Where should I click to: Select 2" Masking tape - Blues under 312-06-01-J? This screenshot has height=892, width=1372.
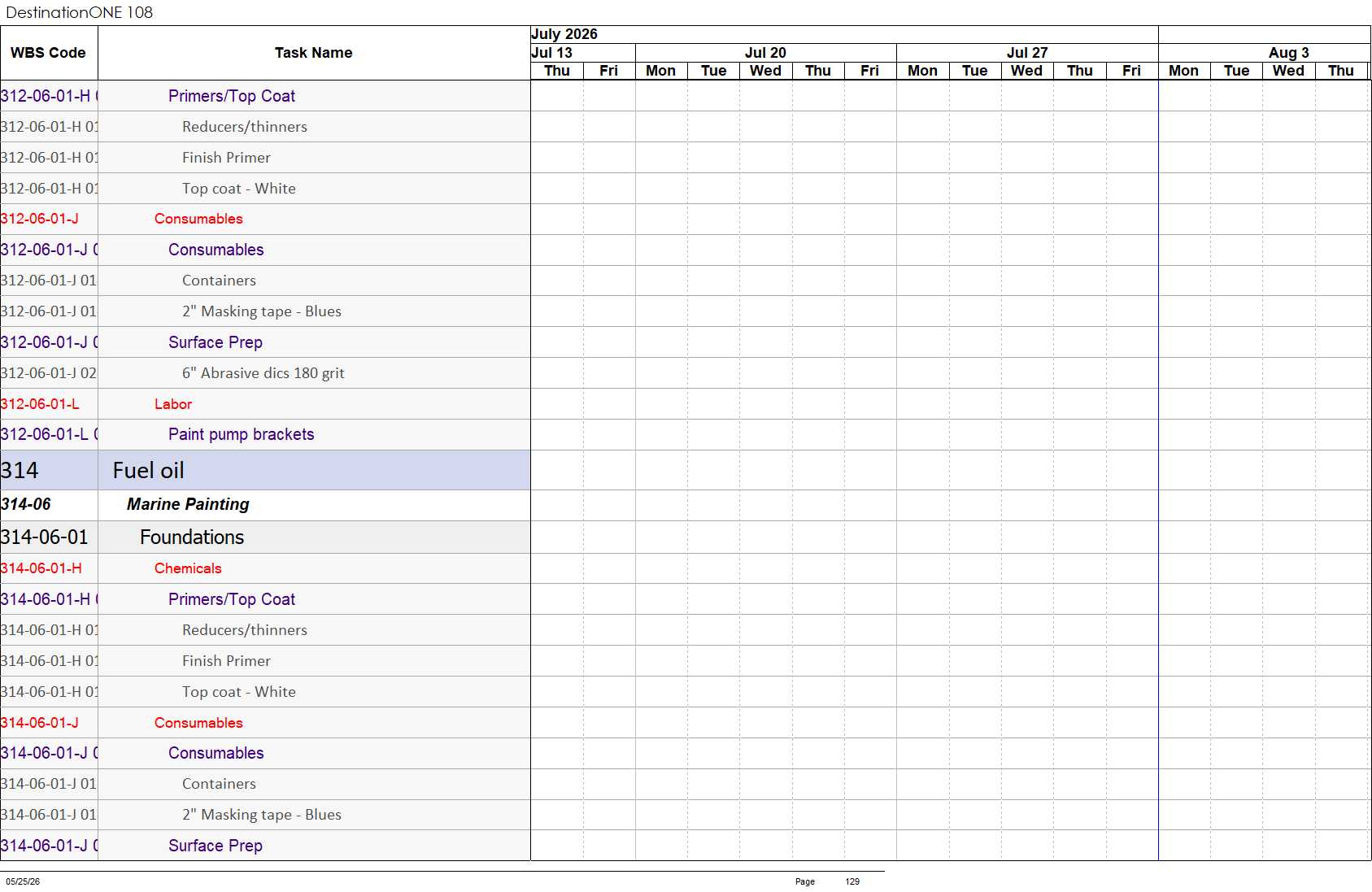262,311
